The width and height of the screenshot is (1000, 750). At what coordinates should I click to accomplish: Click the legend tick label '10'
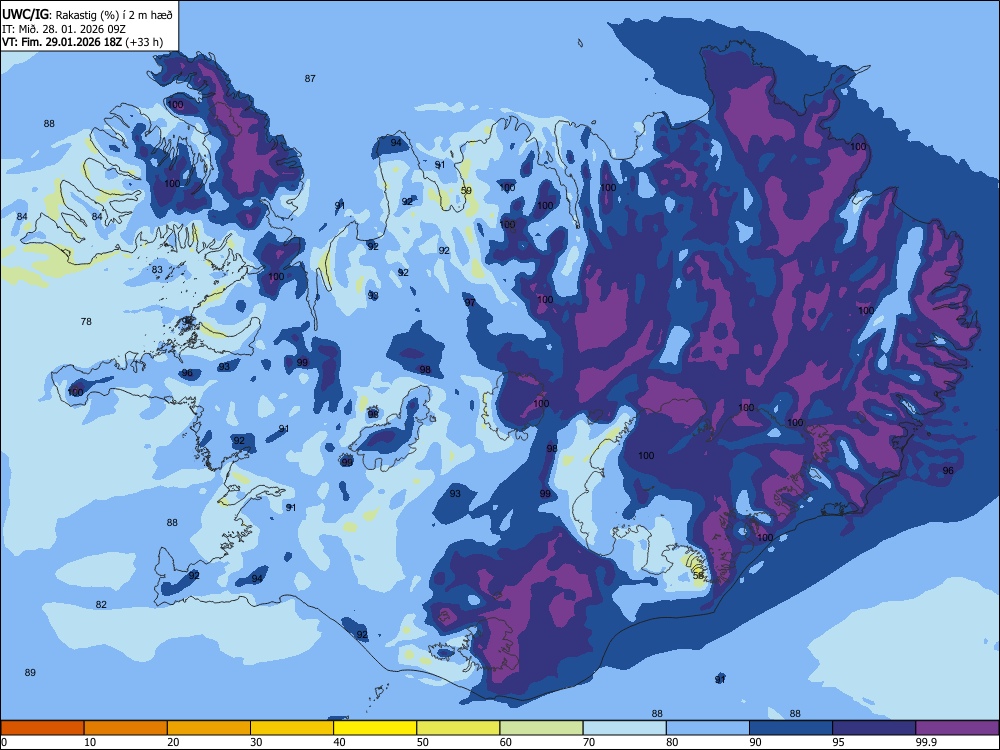pyautogui.click(x=90, y=742)
